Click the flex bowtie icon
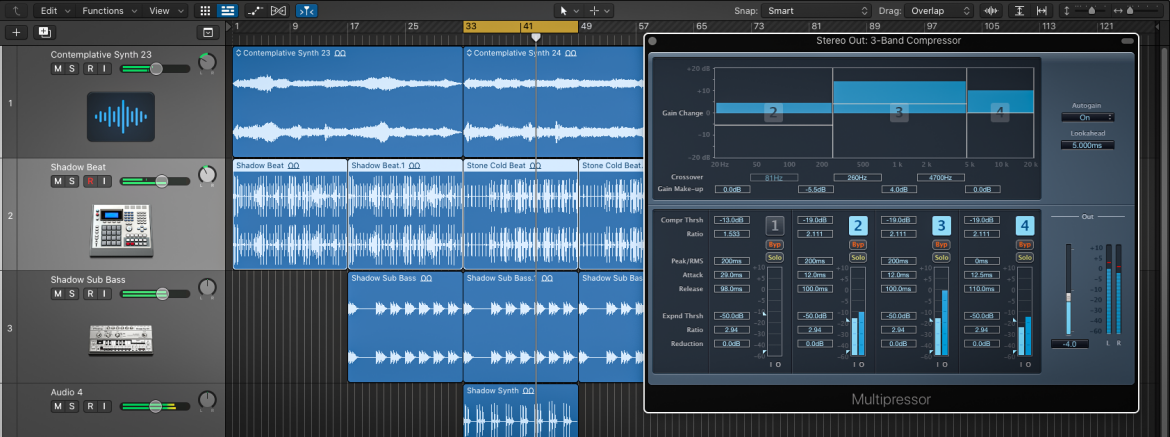 pyautogui.click(x=278, y=11)
